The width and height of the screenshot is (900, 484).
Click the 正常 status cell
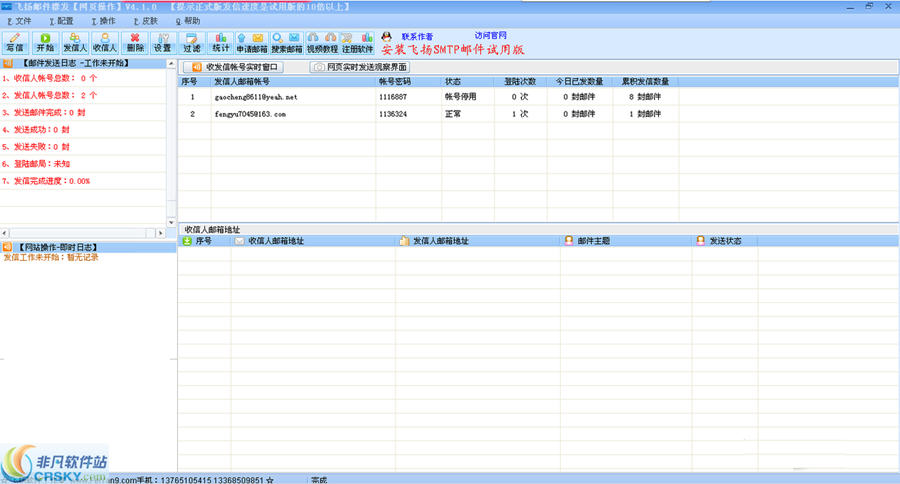[x=453, y=114]
